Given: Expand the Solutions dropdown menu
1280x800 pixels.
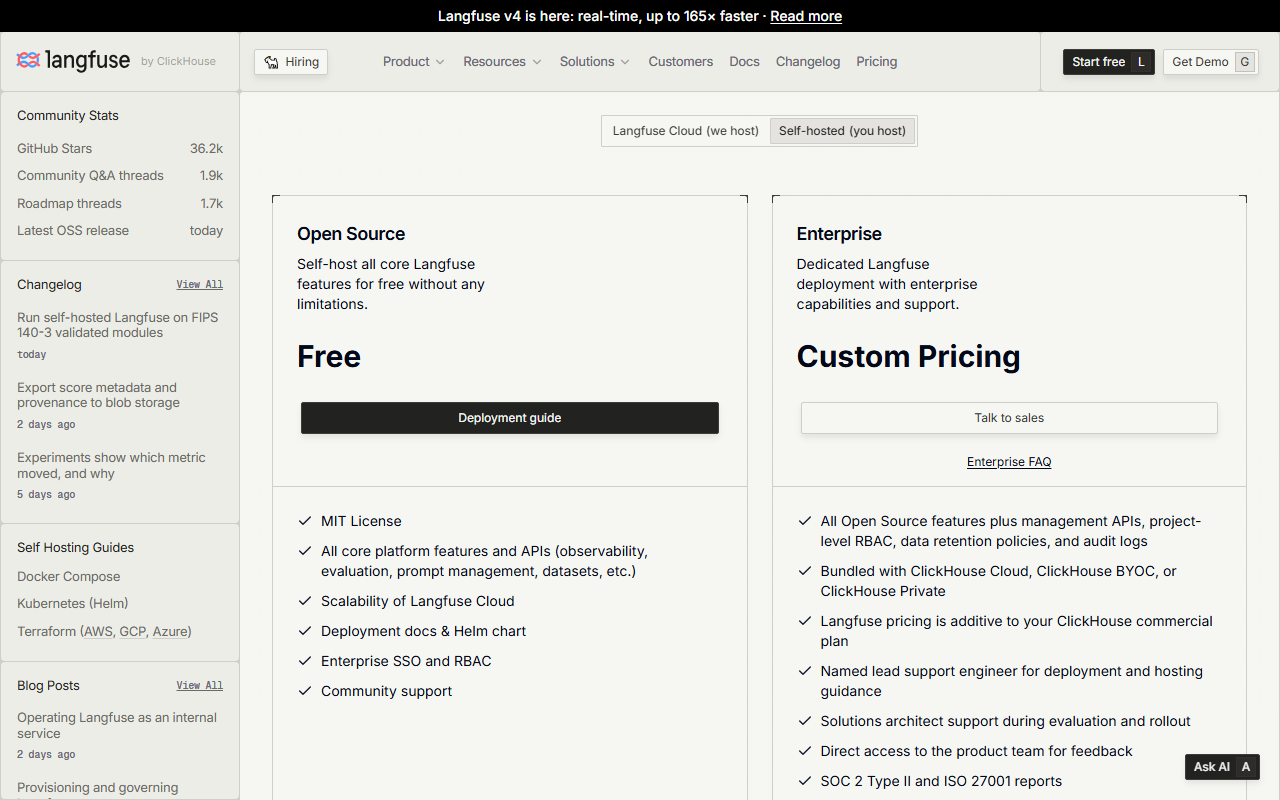Looking at the screenshot, I should click(x=595, y=62).
